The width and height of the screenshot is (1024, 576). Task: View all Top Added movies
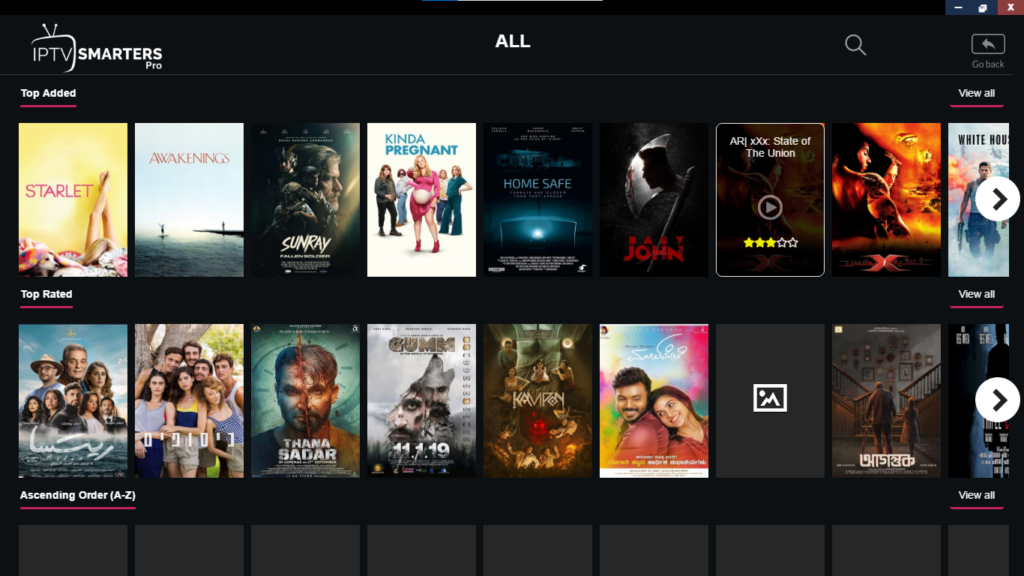pos(976,94)
